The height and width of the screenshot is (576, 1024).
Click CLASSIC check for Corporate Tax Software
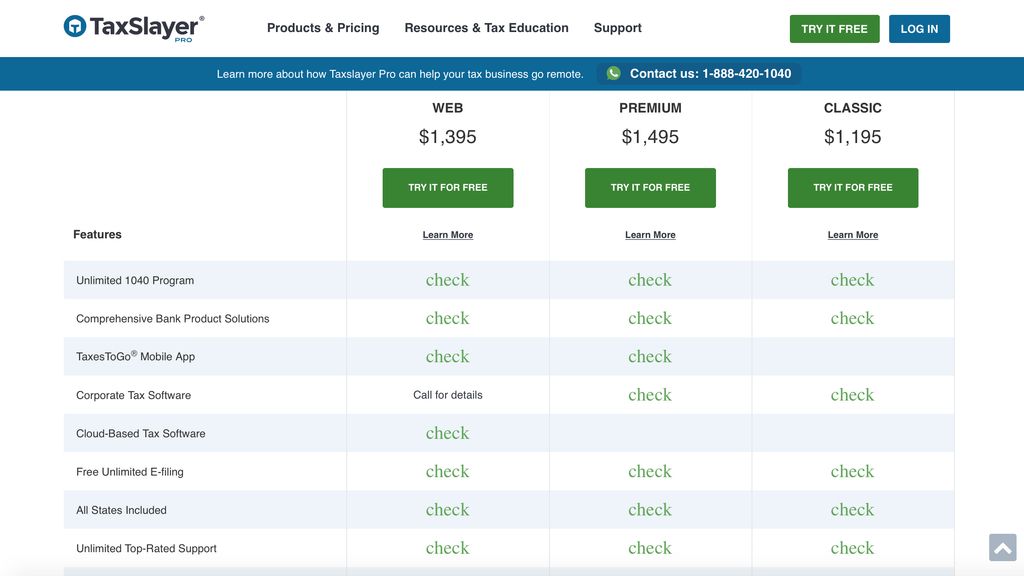click(x=852, y=394)
